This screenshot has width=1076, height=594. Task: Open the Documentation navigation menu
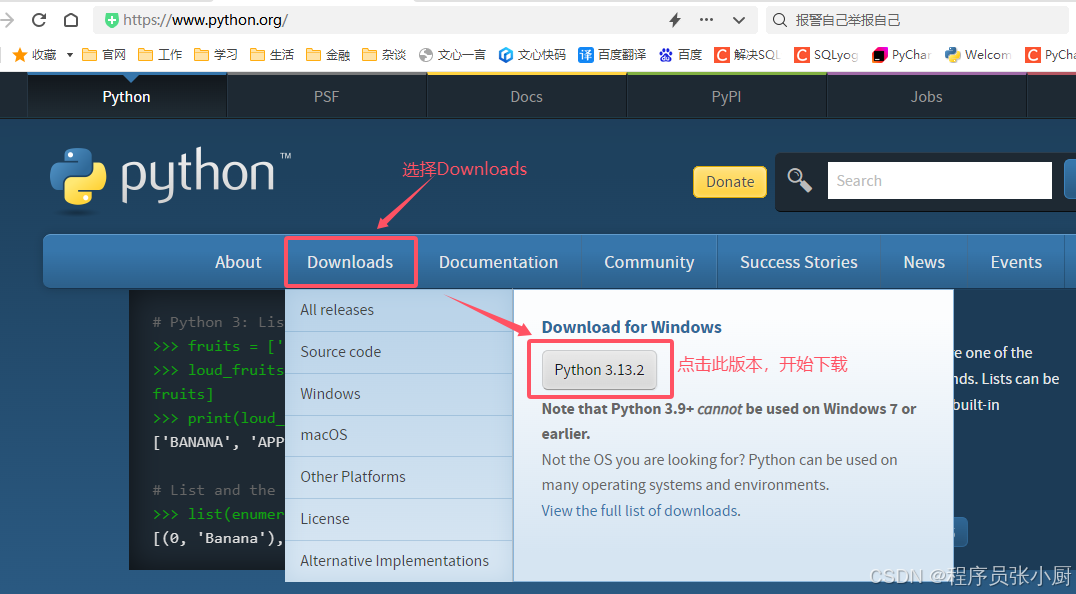tap(498, 262)
